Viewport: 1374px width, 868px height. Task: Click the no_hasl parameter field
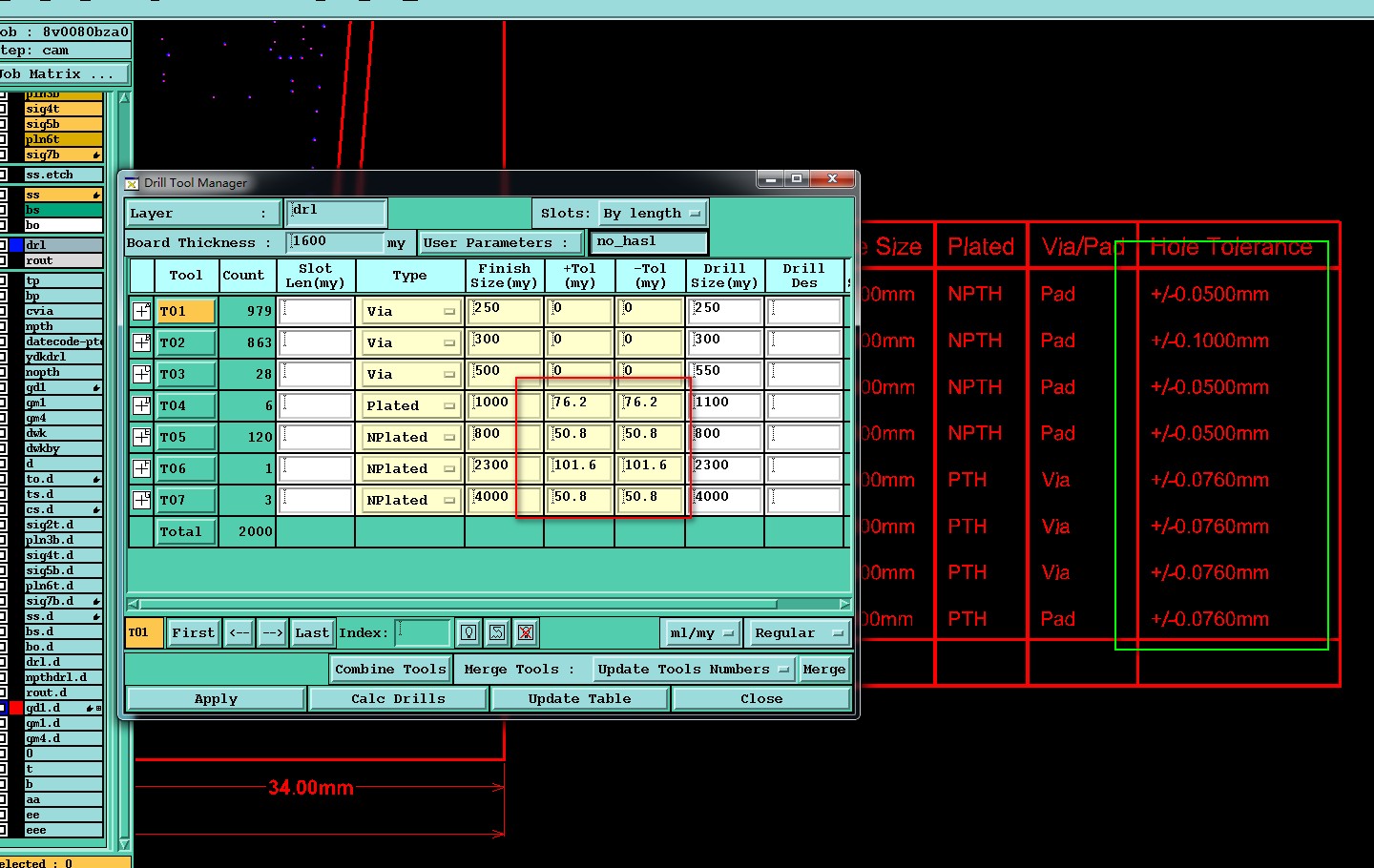click(649, 242)
